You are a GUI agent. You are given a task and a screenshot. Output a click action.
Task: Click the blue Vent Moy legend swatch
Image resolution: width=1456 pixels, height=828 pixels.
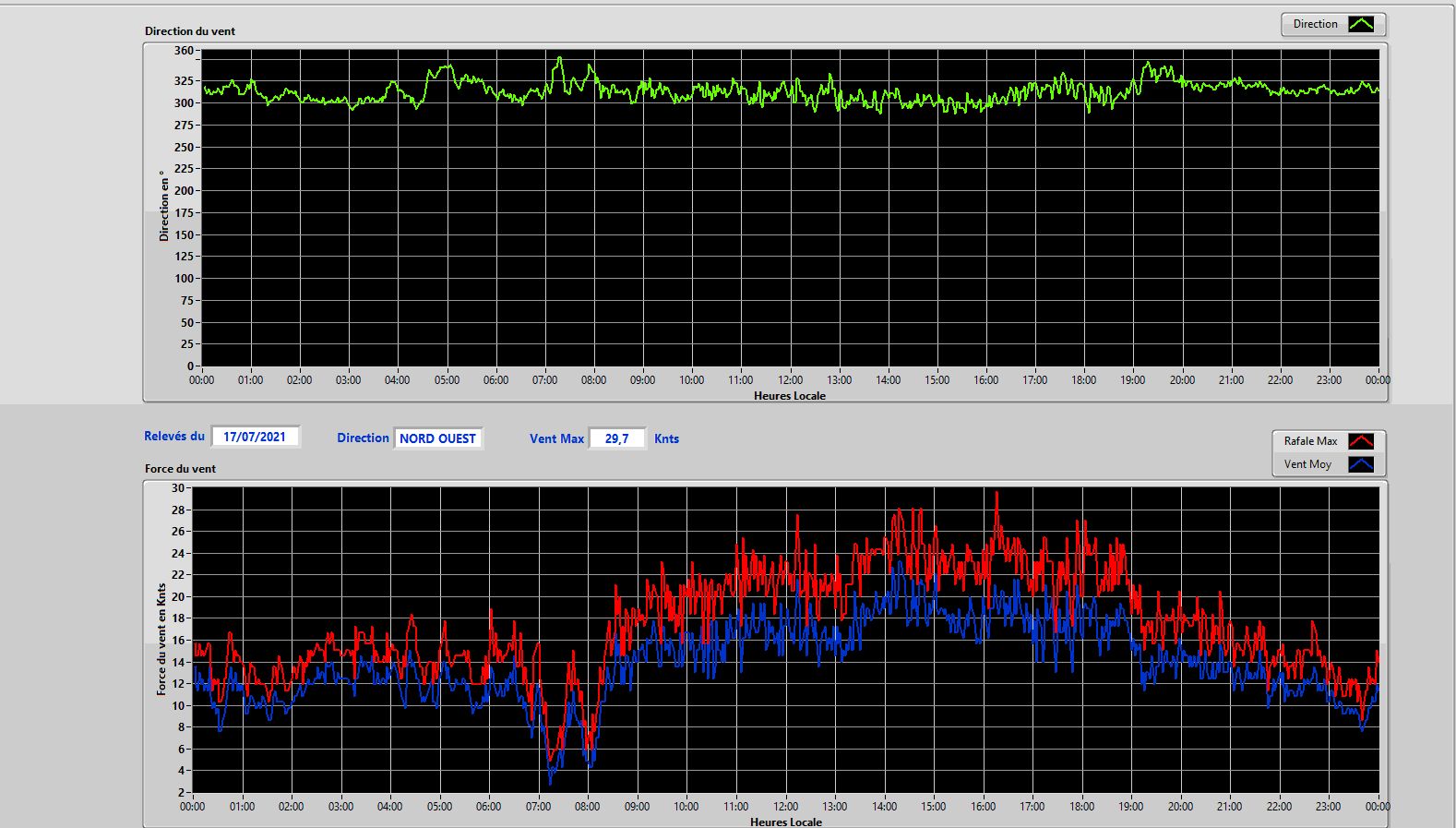[1361, 464]
